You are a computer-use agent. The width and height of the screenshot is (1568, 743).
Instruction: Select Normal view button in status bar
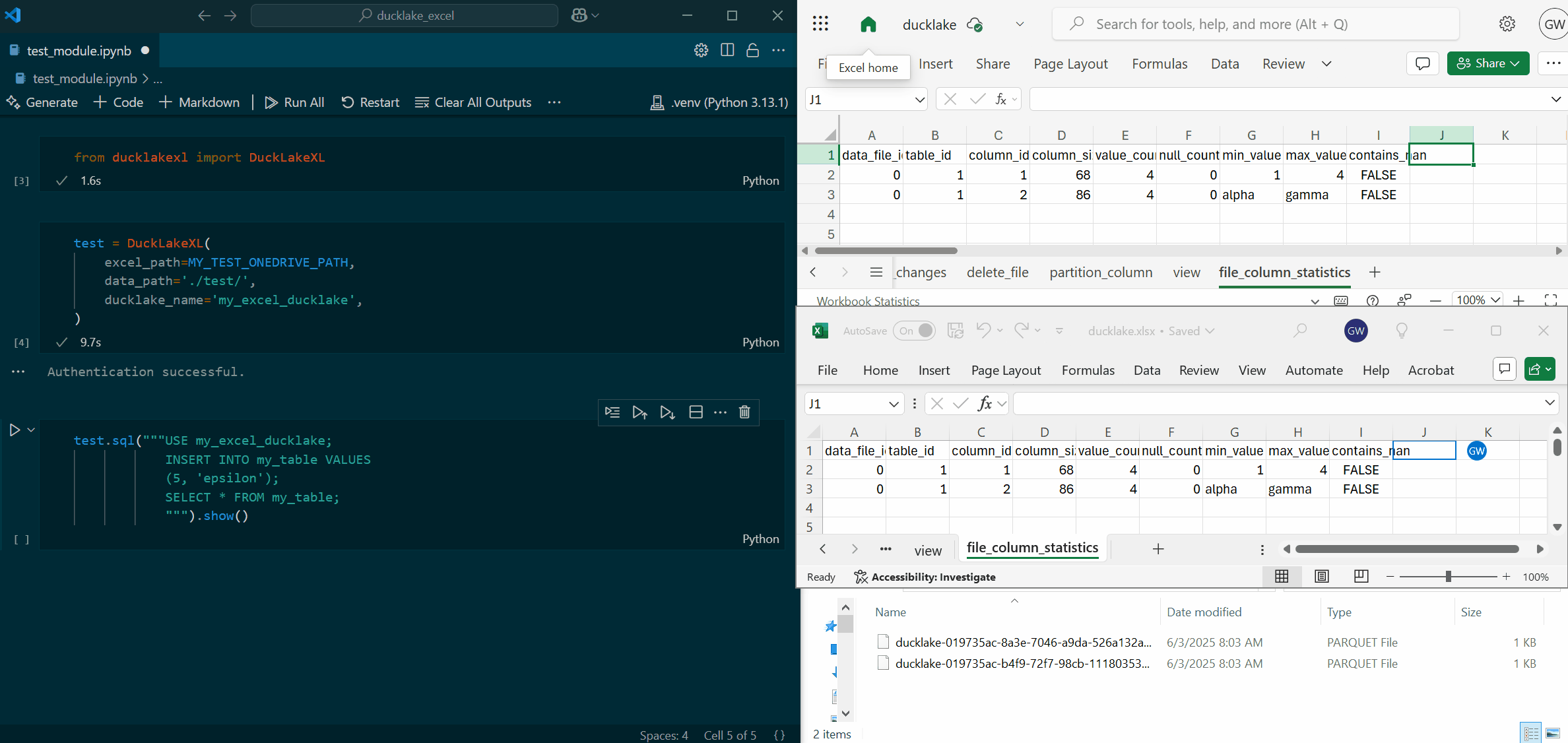pos(1282,577)
